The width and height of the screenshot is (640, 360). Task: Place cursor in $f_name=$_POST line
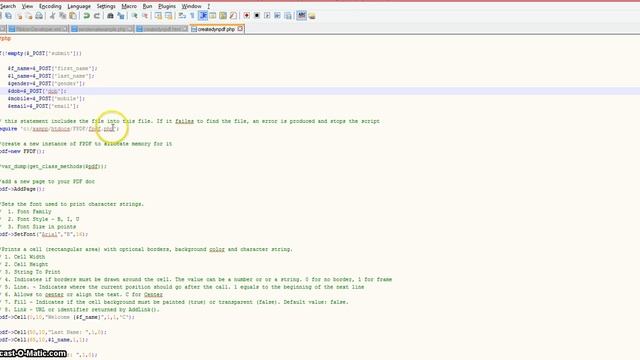point(52,68)
